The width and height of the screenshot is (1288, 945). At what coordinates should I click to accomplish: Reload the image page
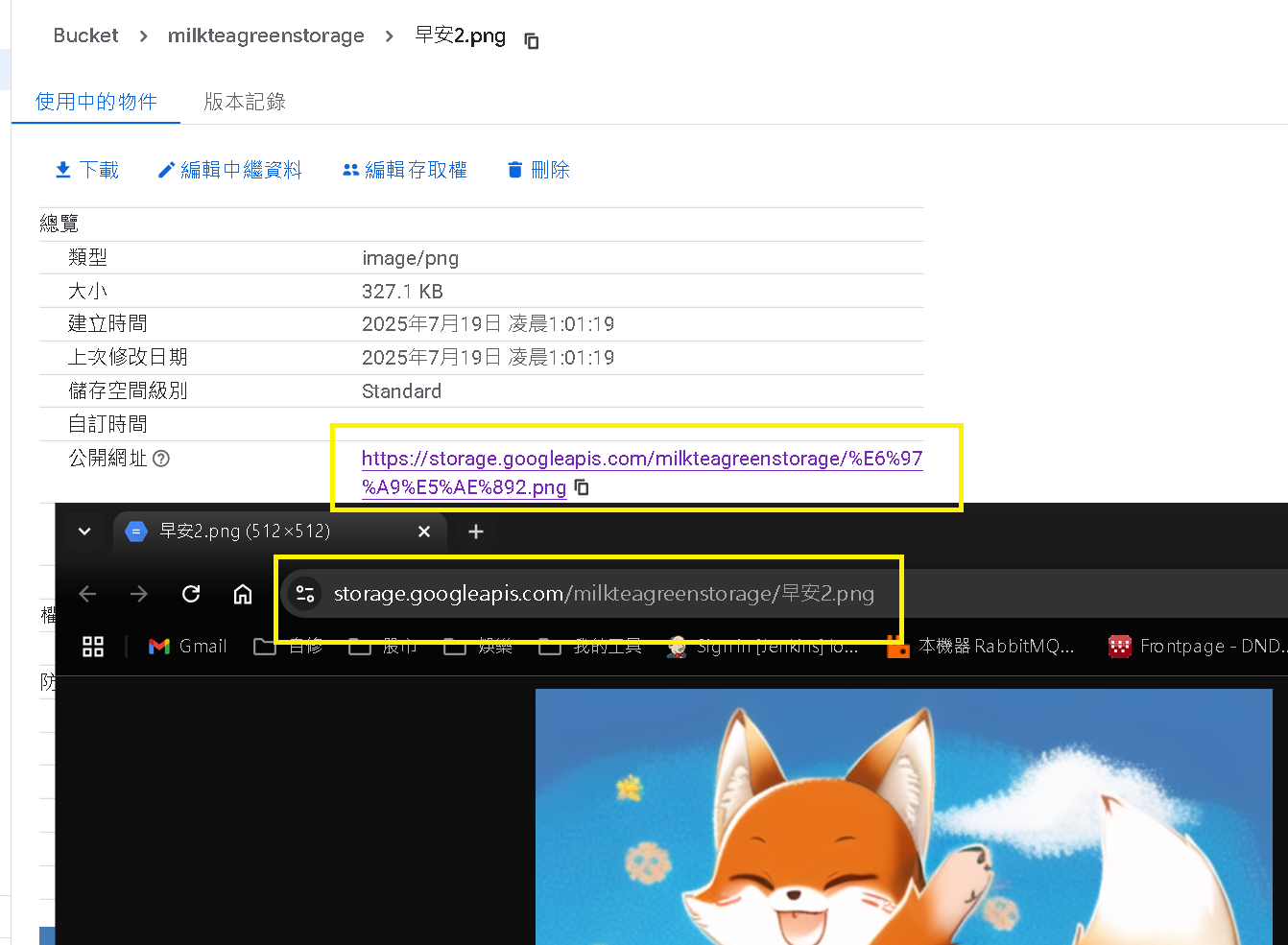click(191, 594)
